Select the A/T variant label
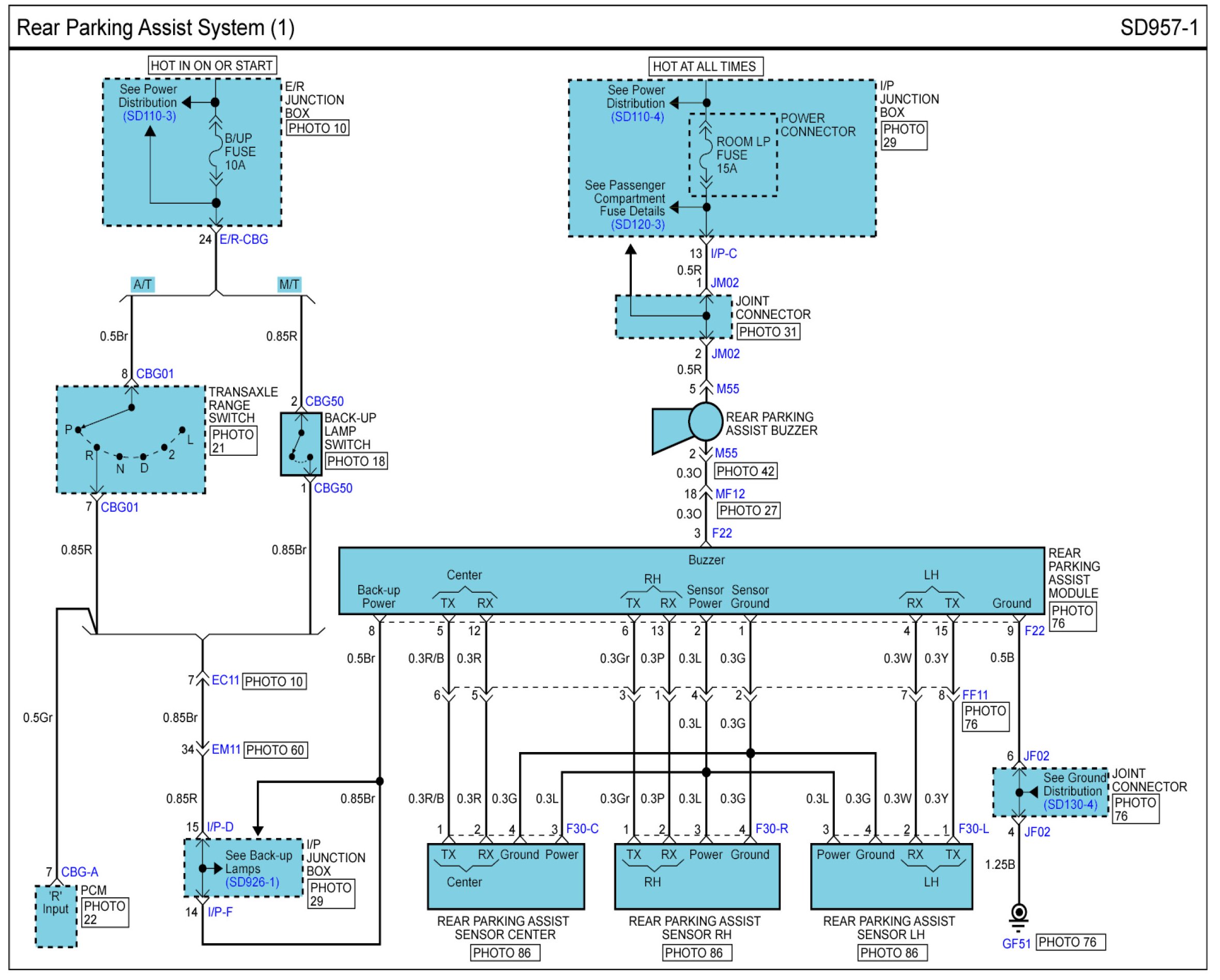1220x980 pixels. [142, 284]
